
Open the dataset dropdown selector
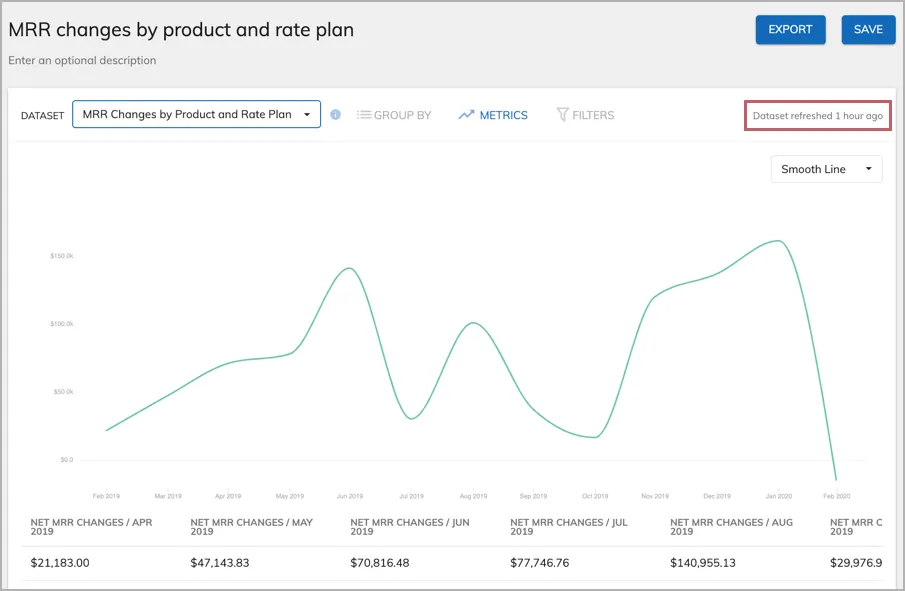point(196,114)
